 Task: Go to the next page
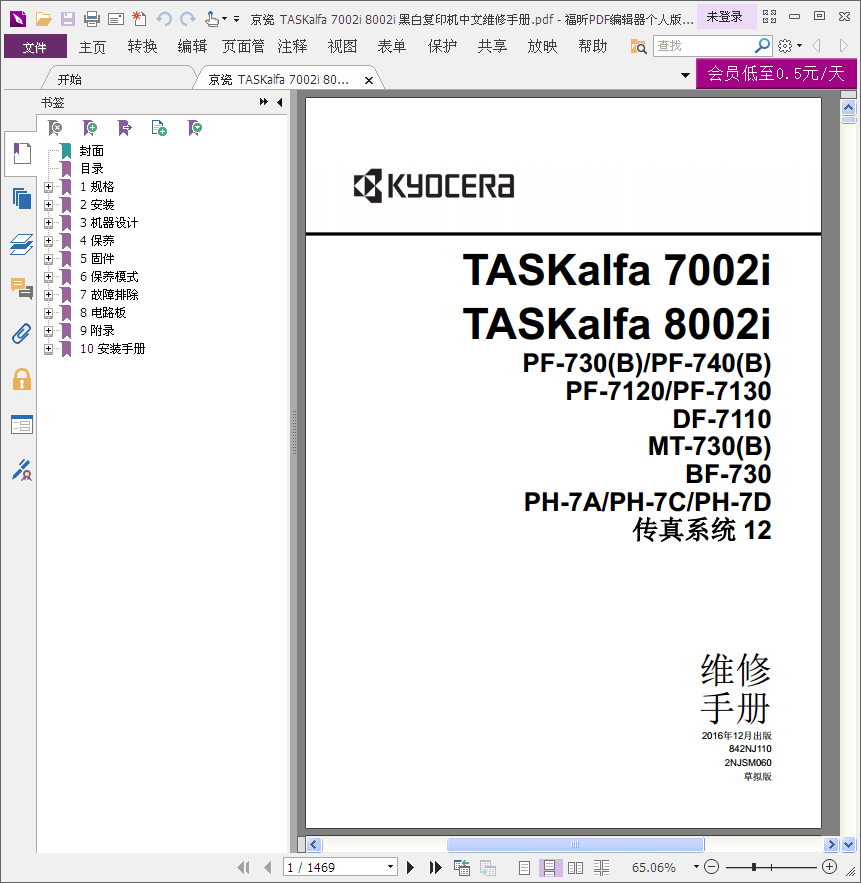411,867
